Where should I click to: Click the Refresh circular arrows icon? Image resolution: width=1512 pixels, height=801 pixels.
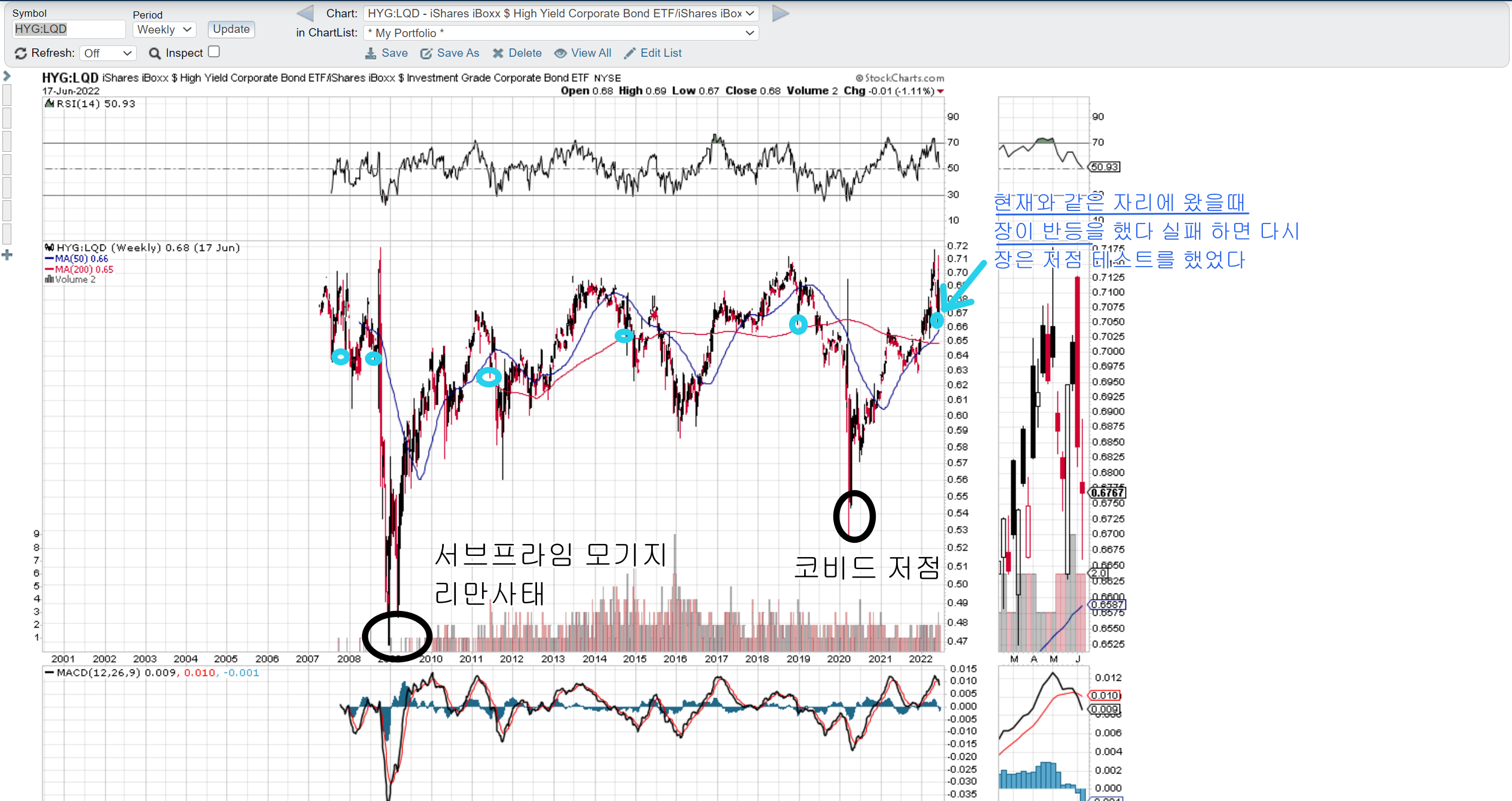20,53
